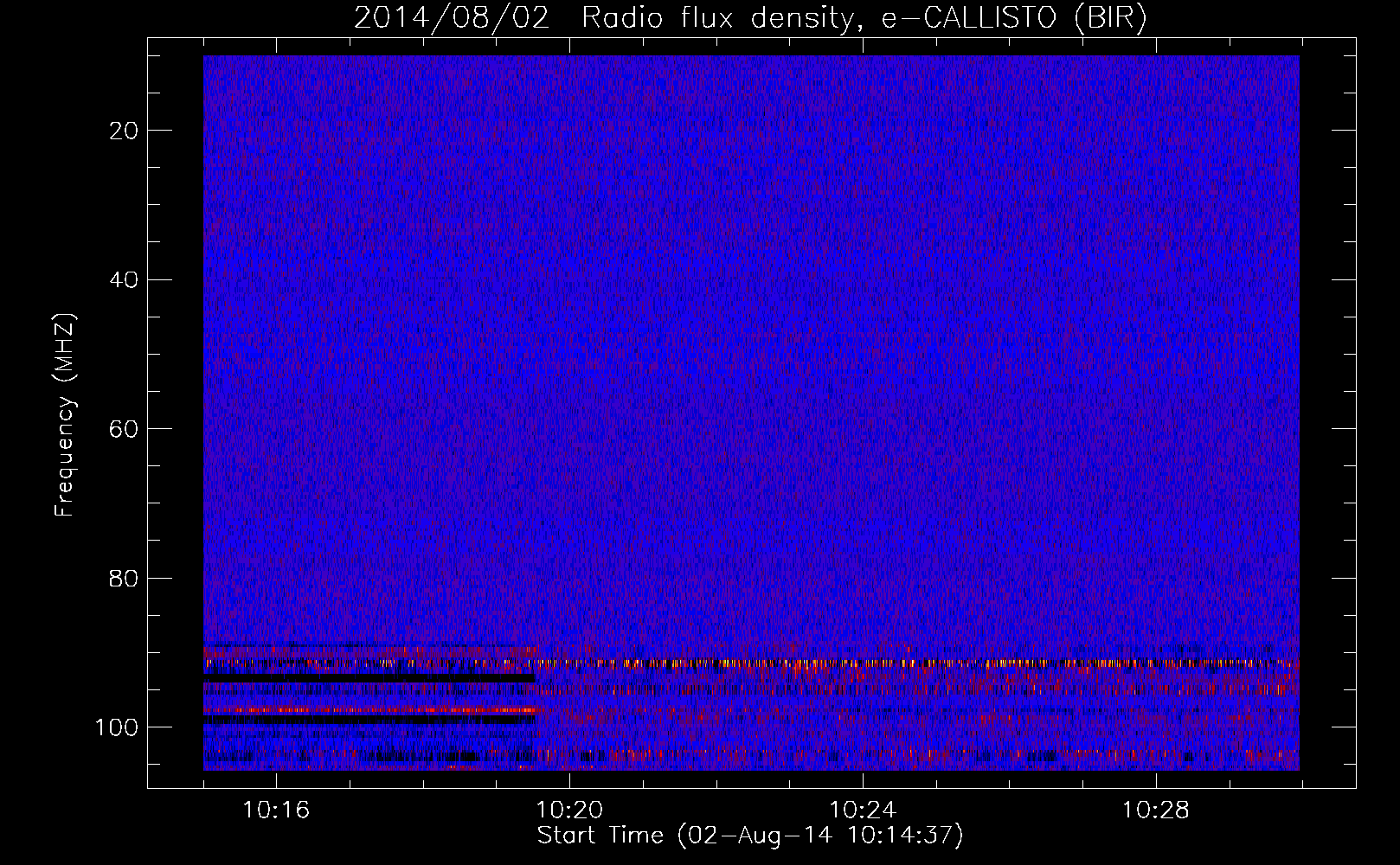Click the '40' frequency tick label
The image size is (1400, 865).
(124, 280)
